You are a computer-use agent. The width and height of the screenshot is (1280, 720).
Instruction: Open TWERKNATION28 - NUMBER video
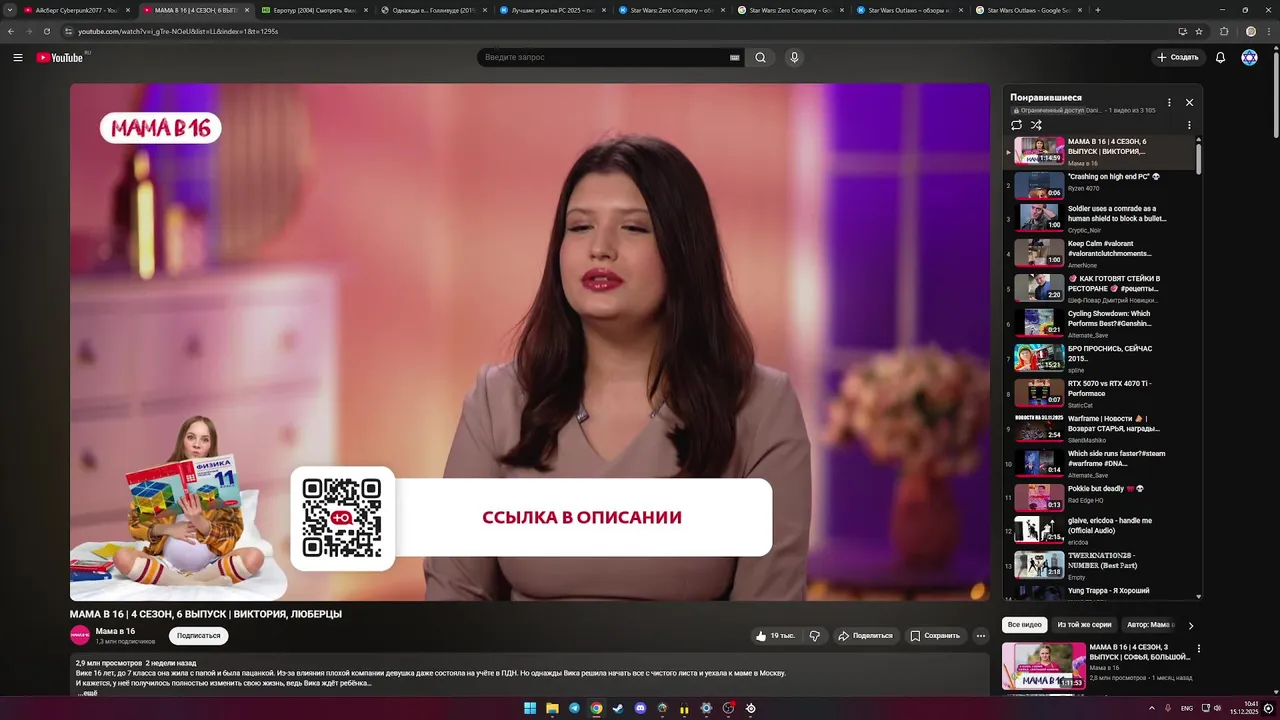tap(1100, 565)
